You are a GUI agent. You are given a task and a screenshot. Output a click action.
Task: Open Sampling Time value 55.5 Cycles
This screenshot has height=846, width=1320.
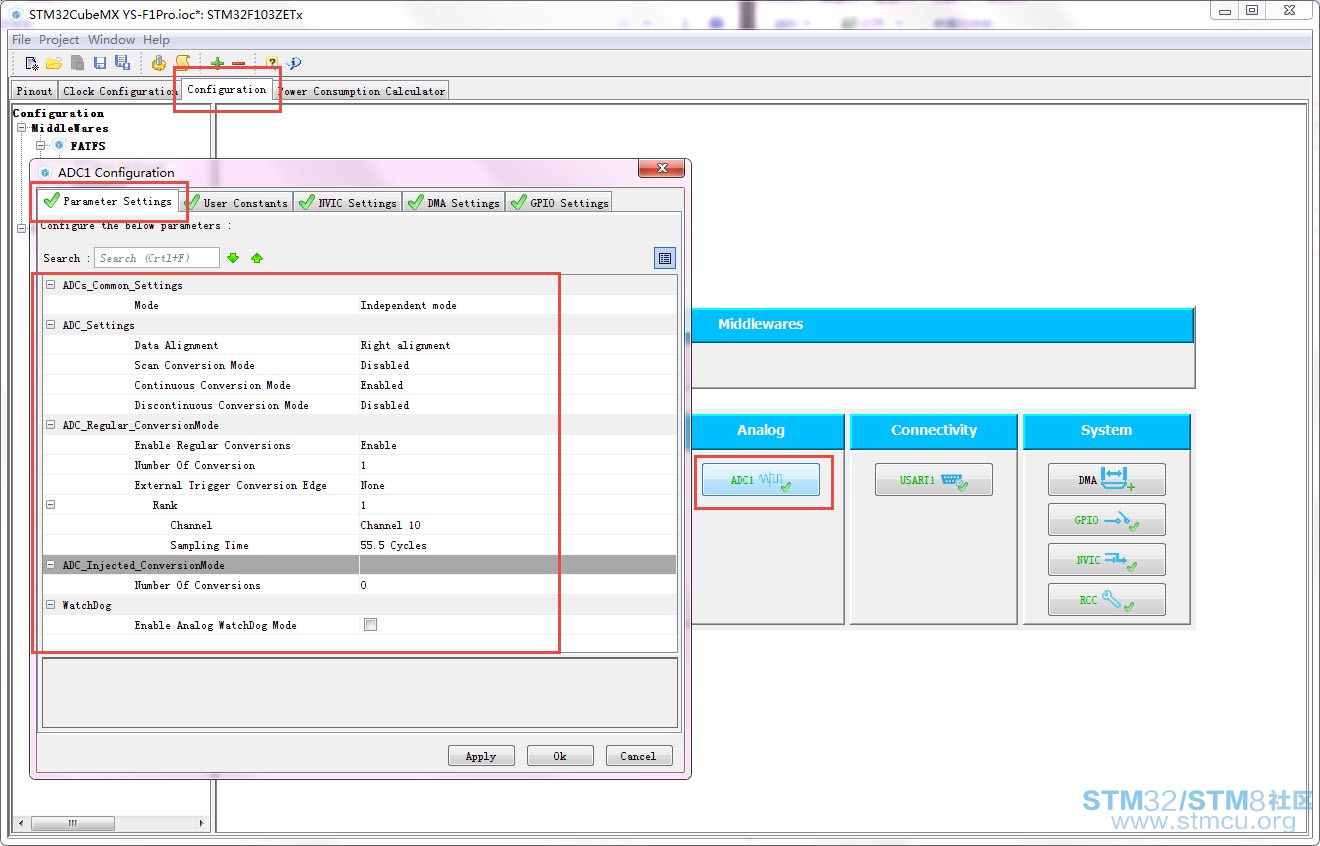(x=393, y=545)
